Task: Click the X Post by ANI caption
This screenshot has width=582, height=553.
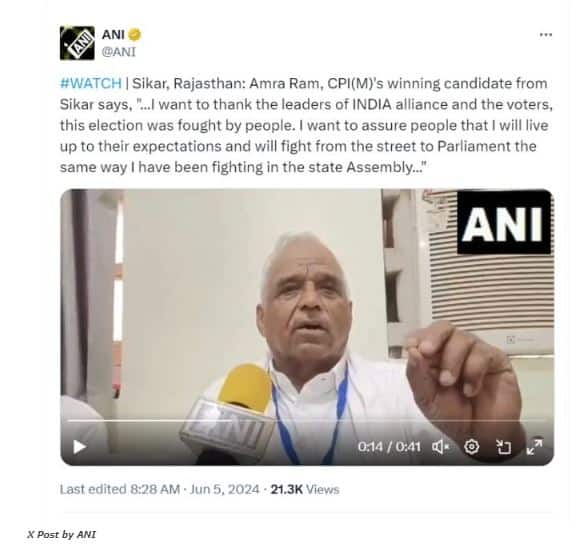Action: pyautogui.click(x=61, y=535)
